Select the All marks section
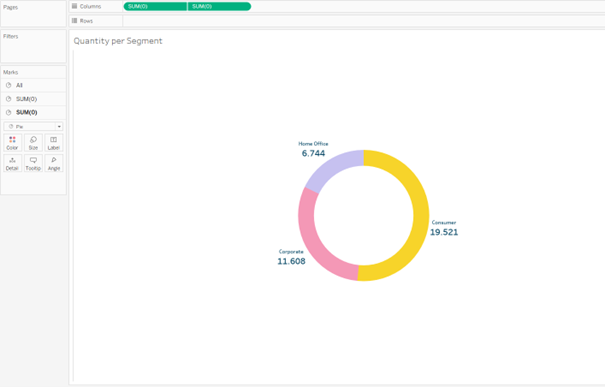Image resolution: width=605 pixels, height=387 pixels. 33,85
